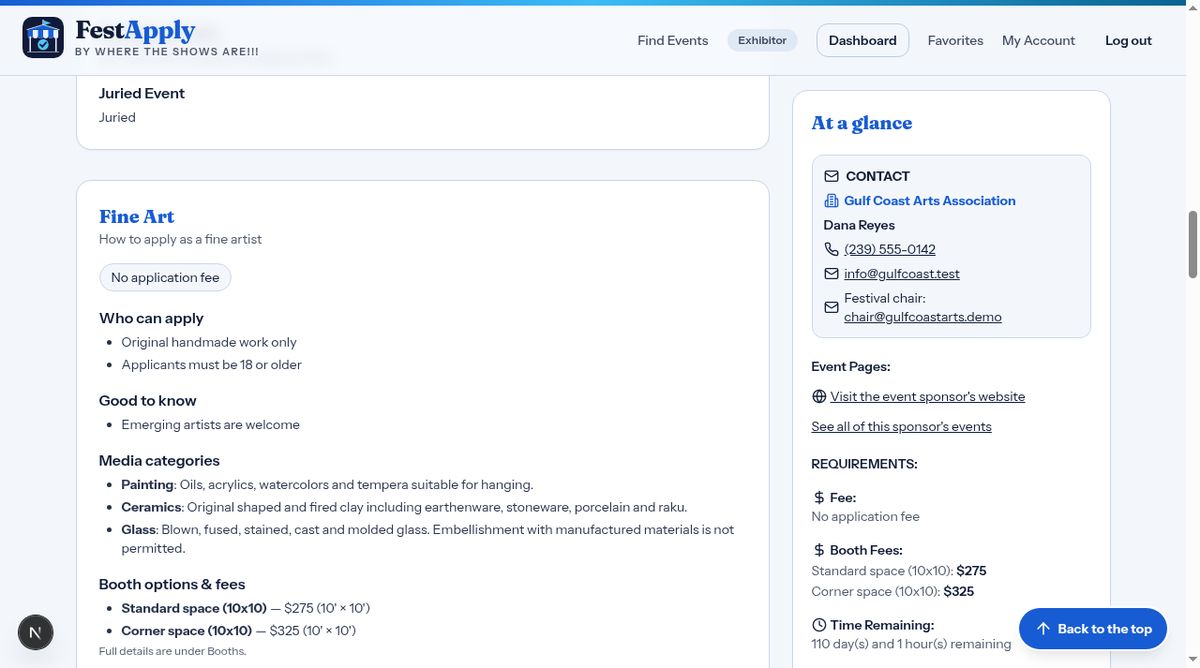Email chair@gulfcoastarts.demo
The height and width of the screenshot is (668, 1200).
(x=923, y=317)
